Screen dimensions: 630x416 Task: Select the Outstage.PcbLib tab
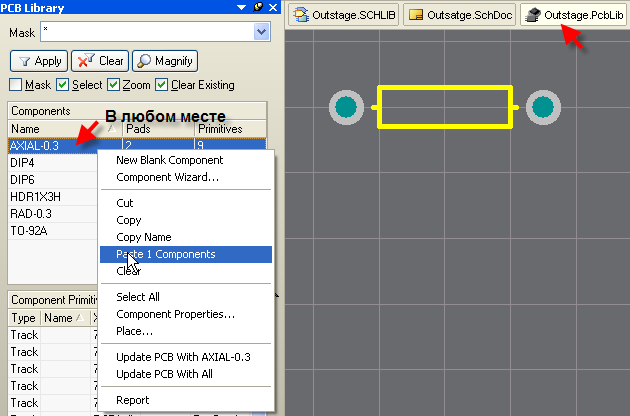click(x=574, y=14)
